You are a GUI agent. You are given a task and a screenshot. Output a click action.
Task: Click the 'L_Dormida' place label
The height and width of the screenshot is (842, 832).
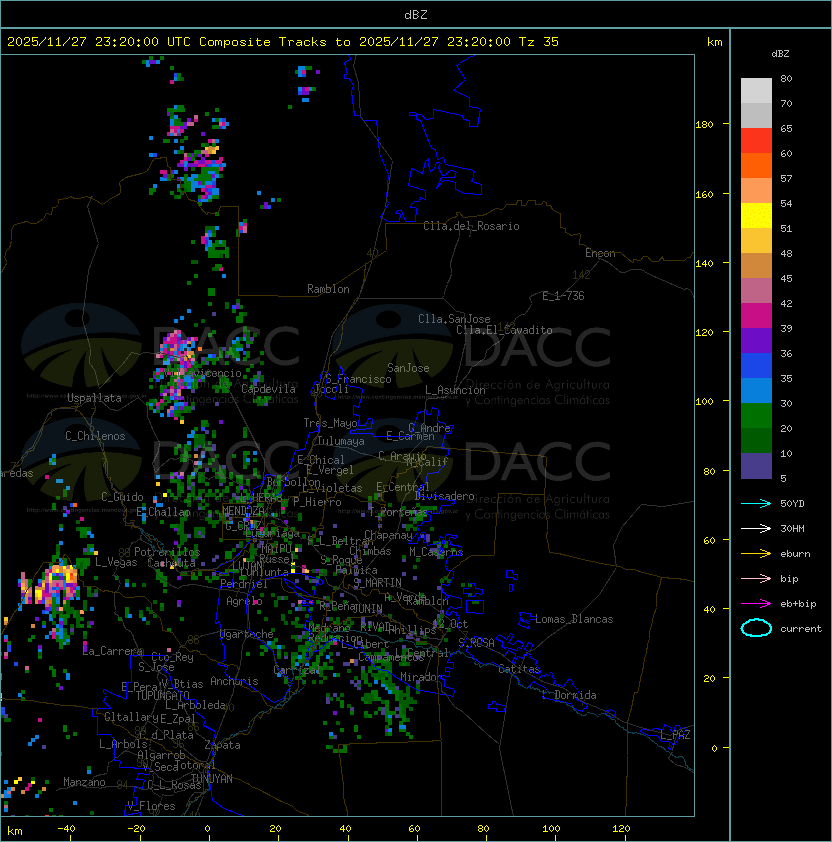569,695
